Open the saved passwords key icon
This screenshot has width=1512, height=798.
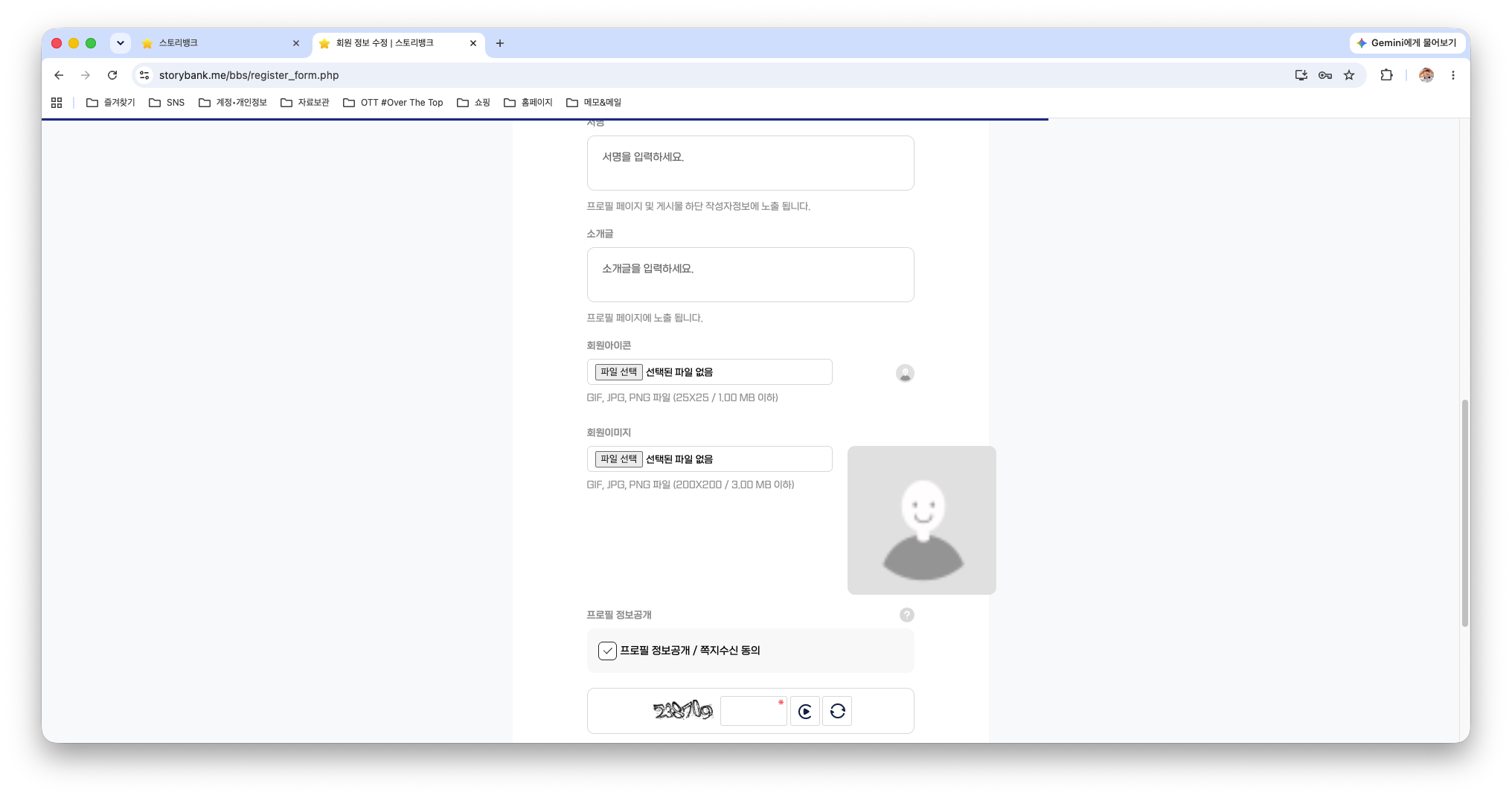point(1325,75)
